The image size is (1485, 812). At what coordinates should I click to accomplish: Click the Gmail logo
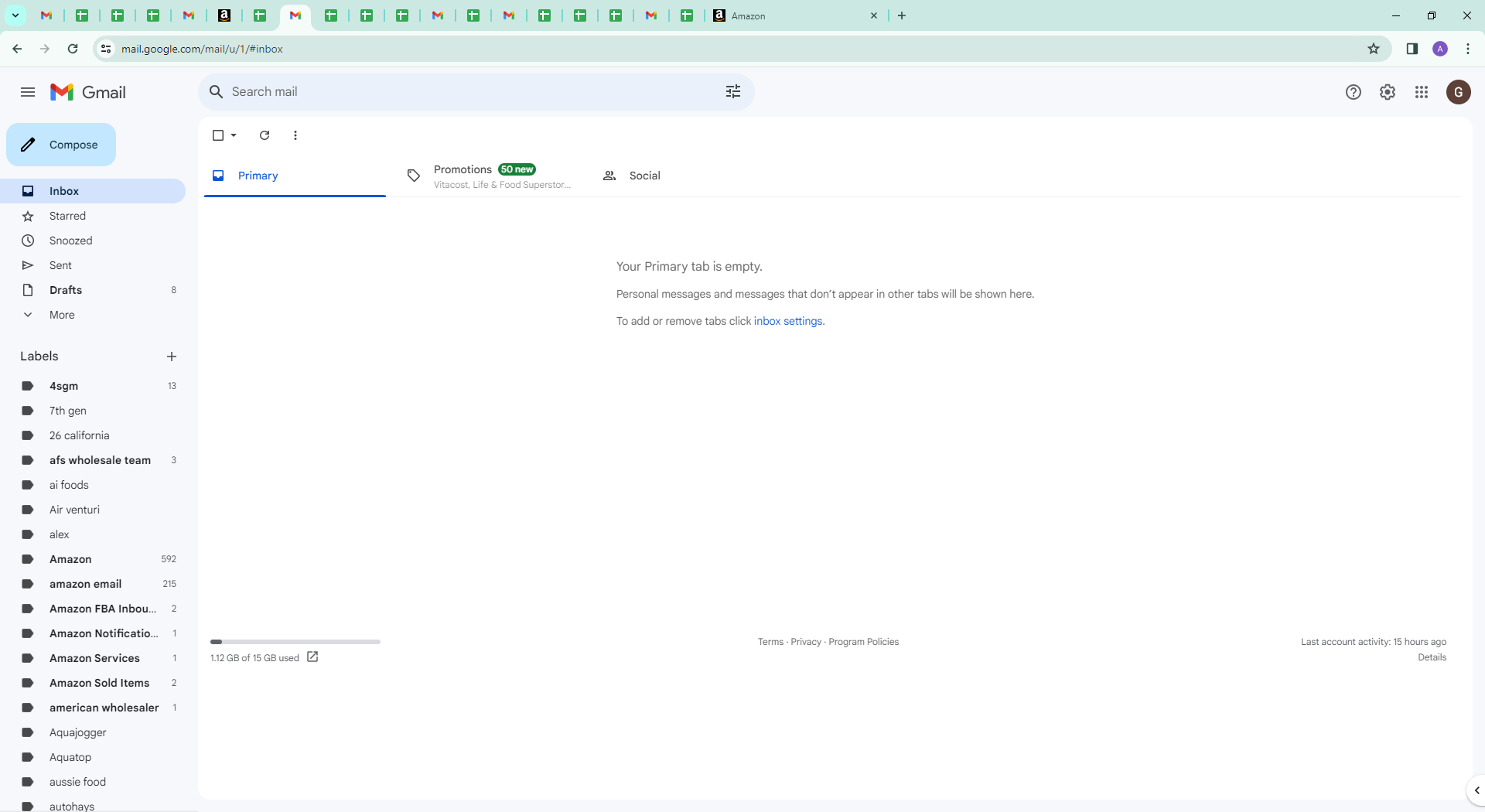click(x=88, y=92)
